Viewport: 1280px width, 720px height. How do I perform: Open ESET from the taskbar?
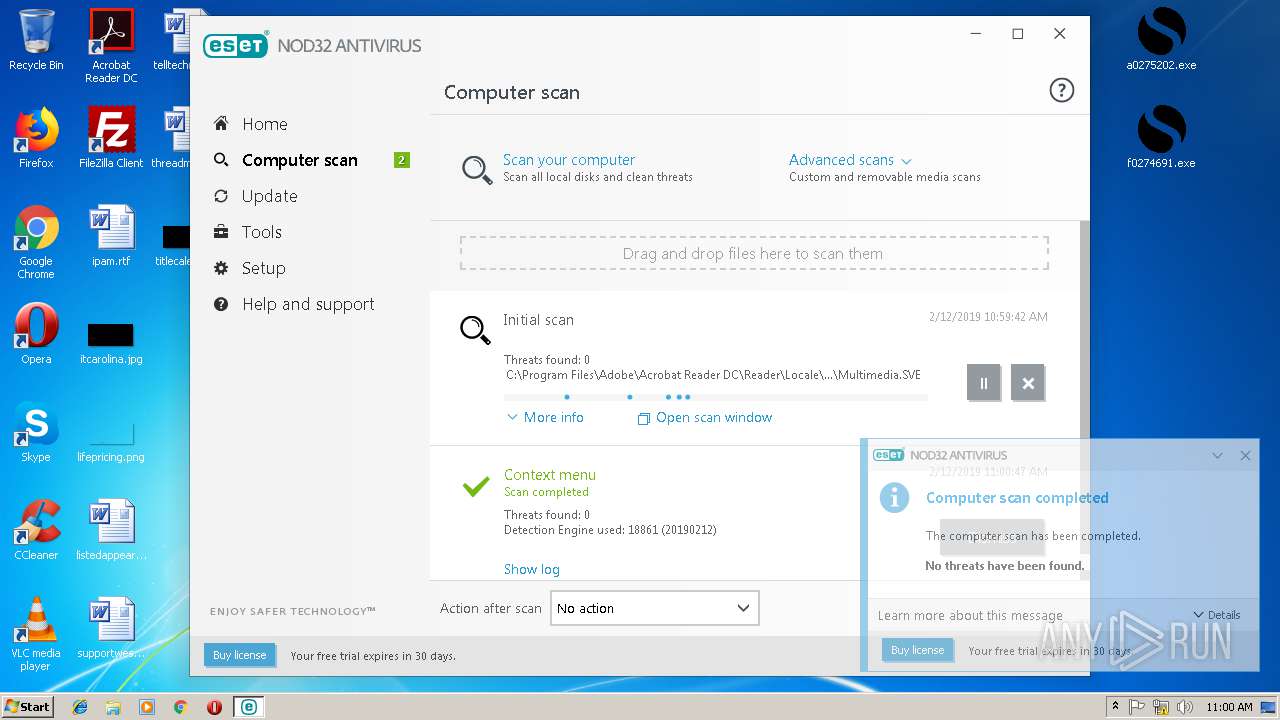click(x=248, y=707)
